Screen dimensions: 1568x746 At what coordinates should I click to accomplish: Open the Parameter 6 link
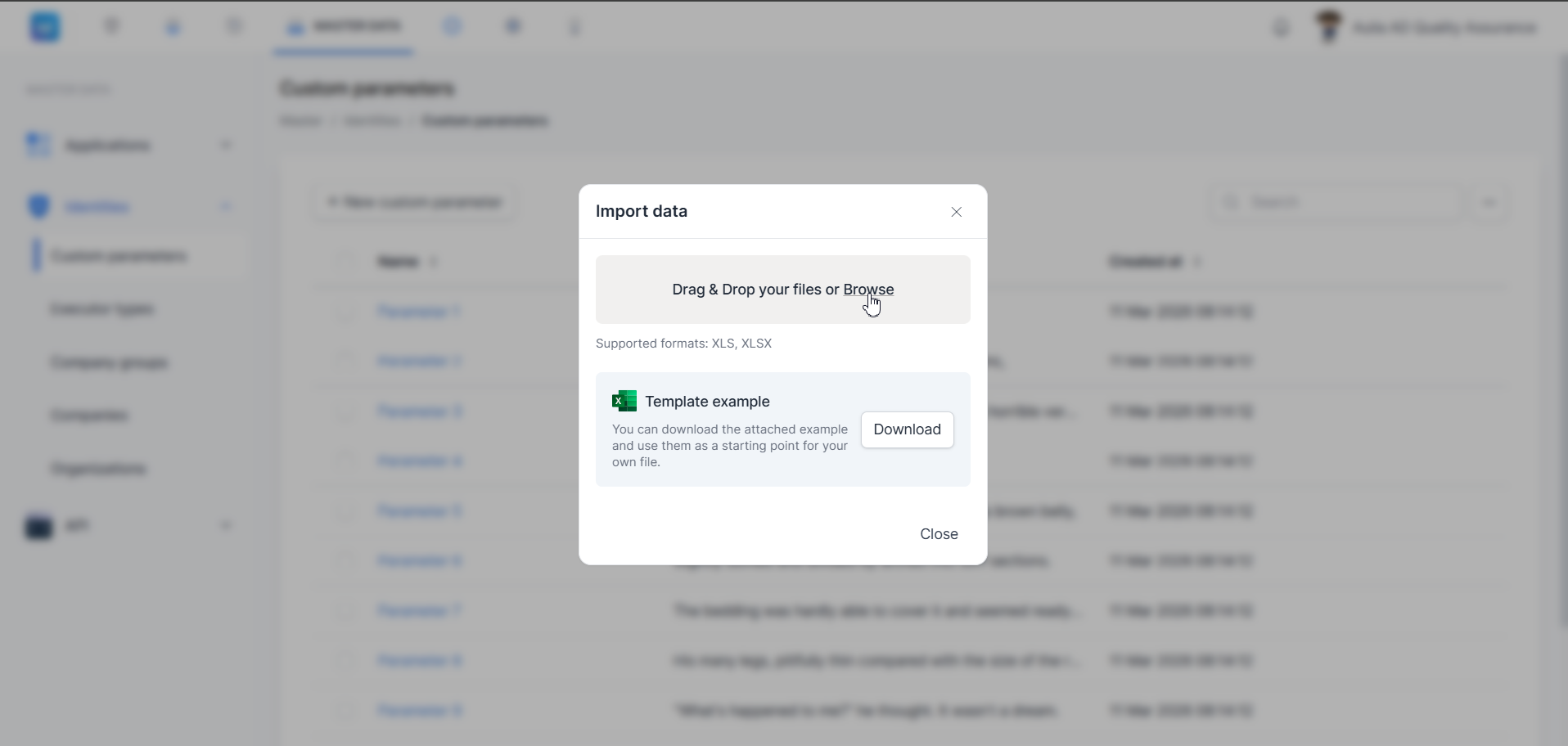tap(419, 561)
